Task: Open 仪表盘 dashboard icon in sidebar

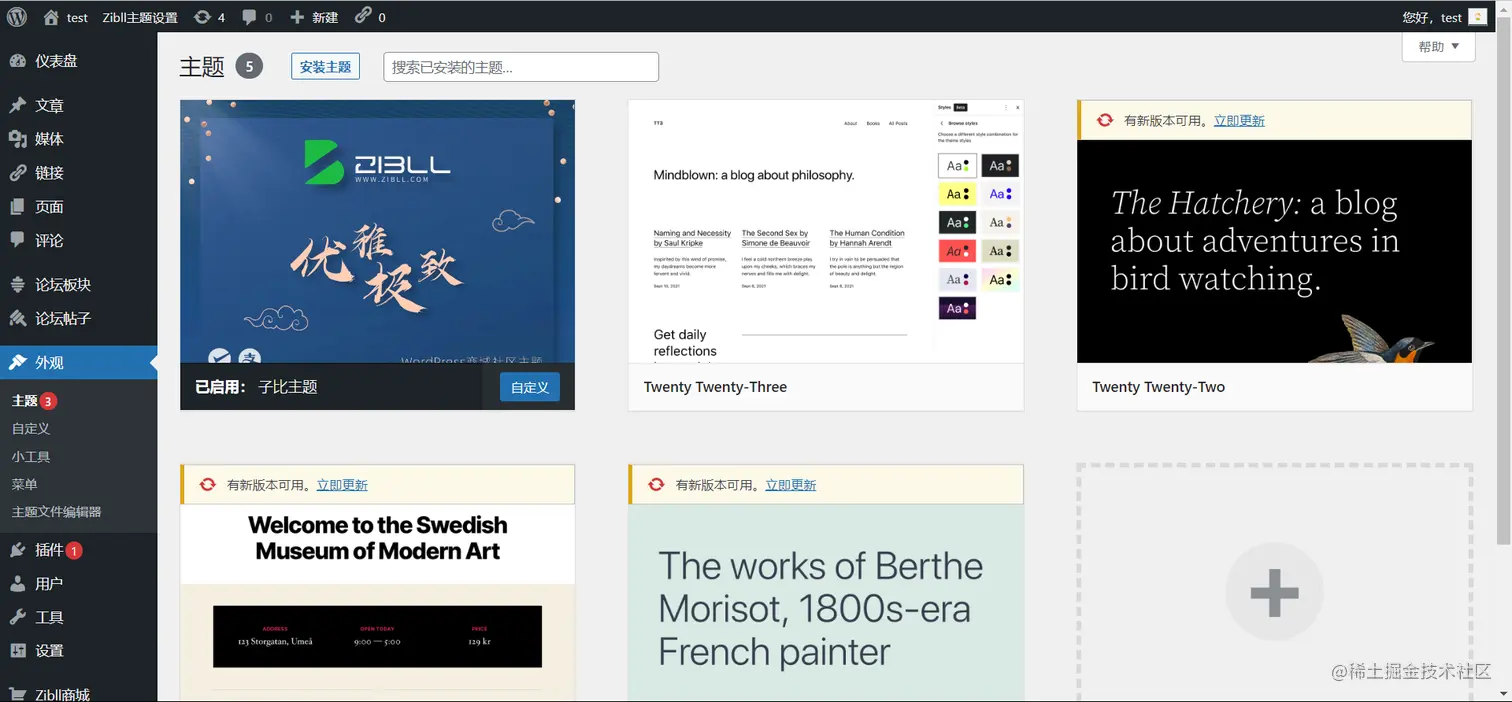Action: [x=18, y=61]
